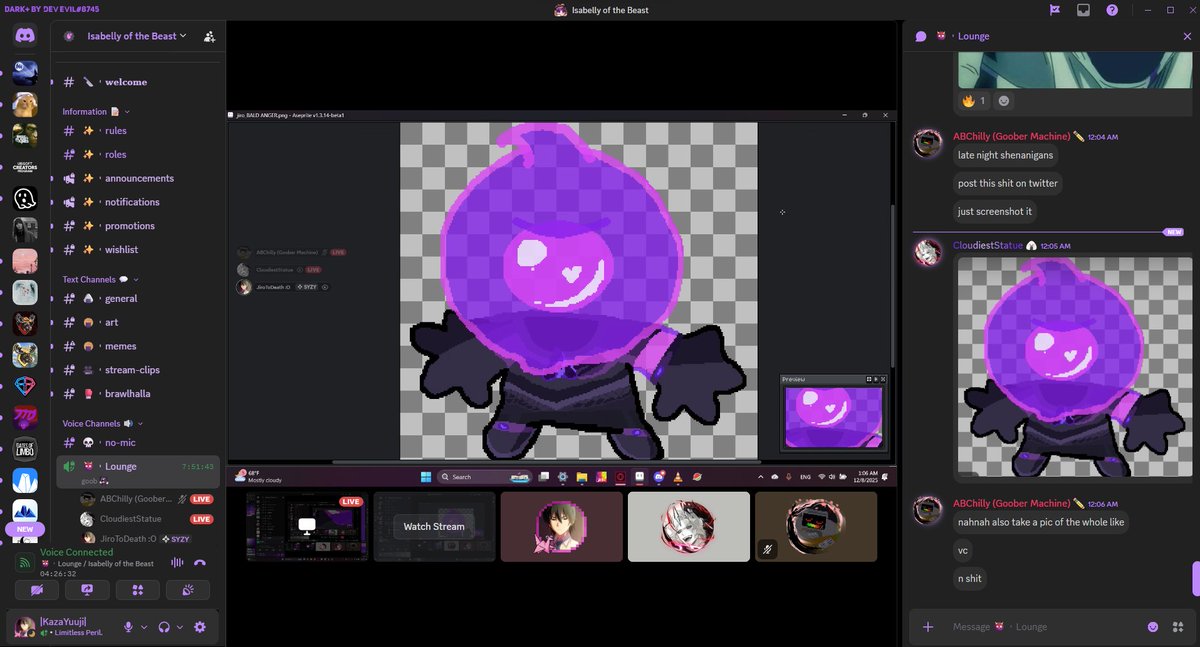Turn on camera in voice panel

coord(37,590)
